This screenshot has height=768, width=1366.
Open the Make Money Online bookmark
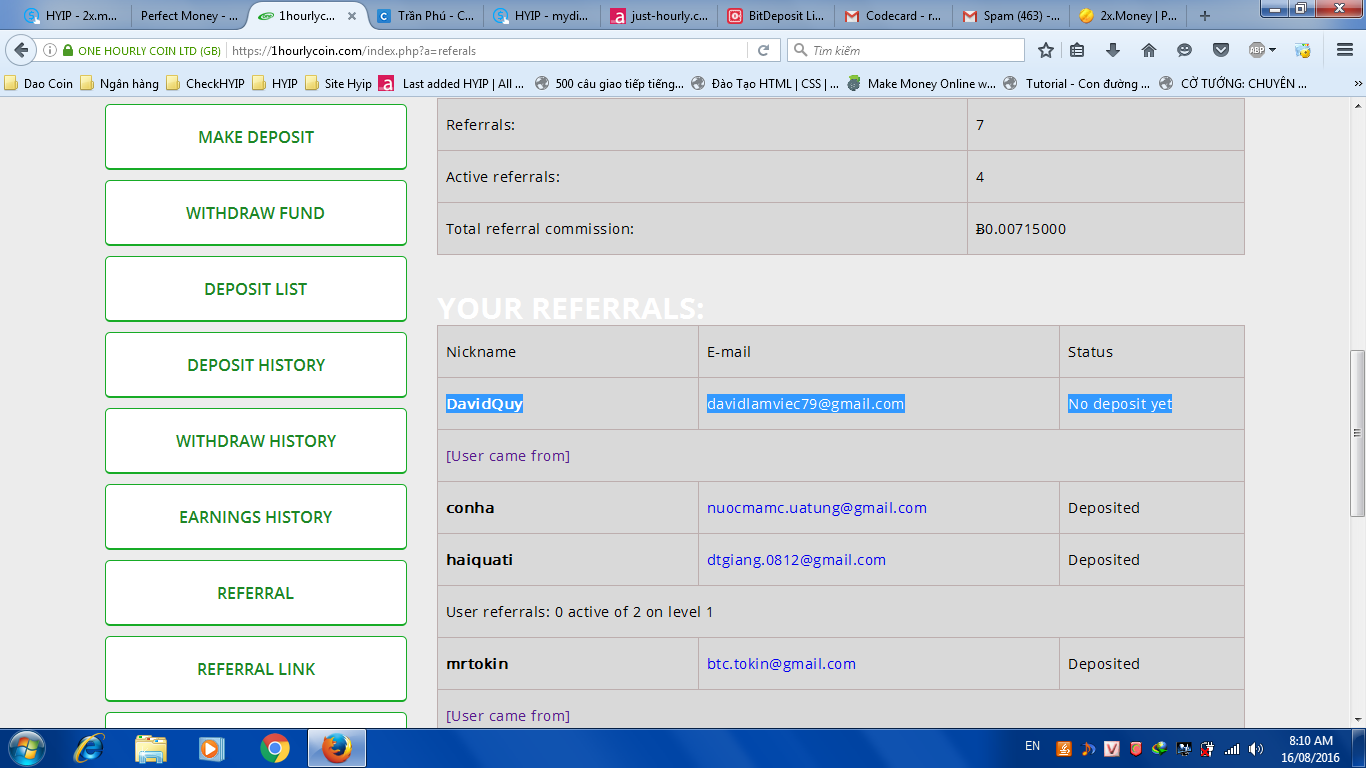coord(922,84)
